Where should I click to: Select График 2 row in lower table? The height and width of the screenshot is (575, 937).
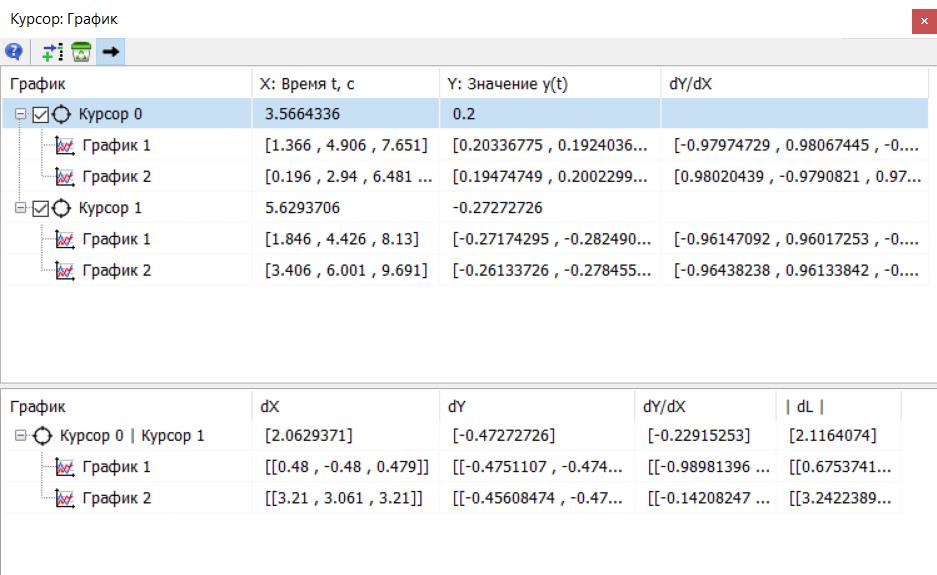pyautogui.click(x=116, y=498)
